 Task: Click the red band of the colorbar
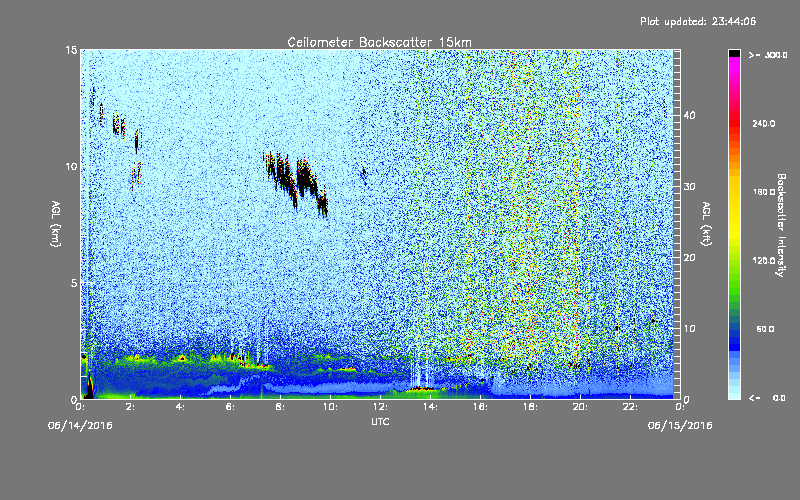tap(734, 125)
